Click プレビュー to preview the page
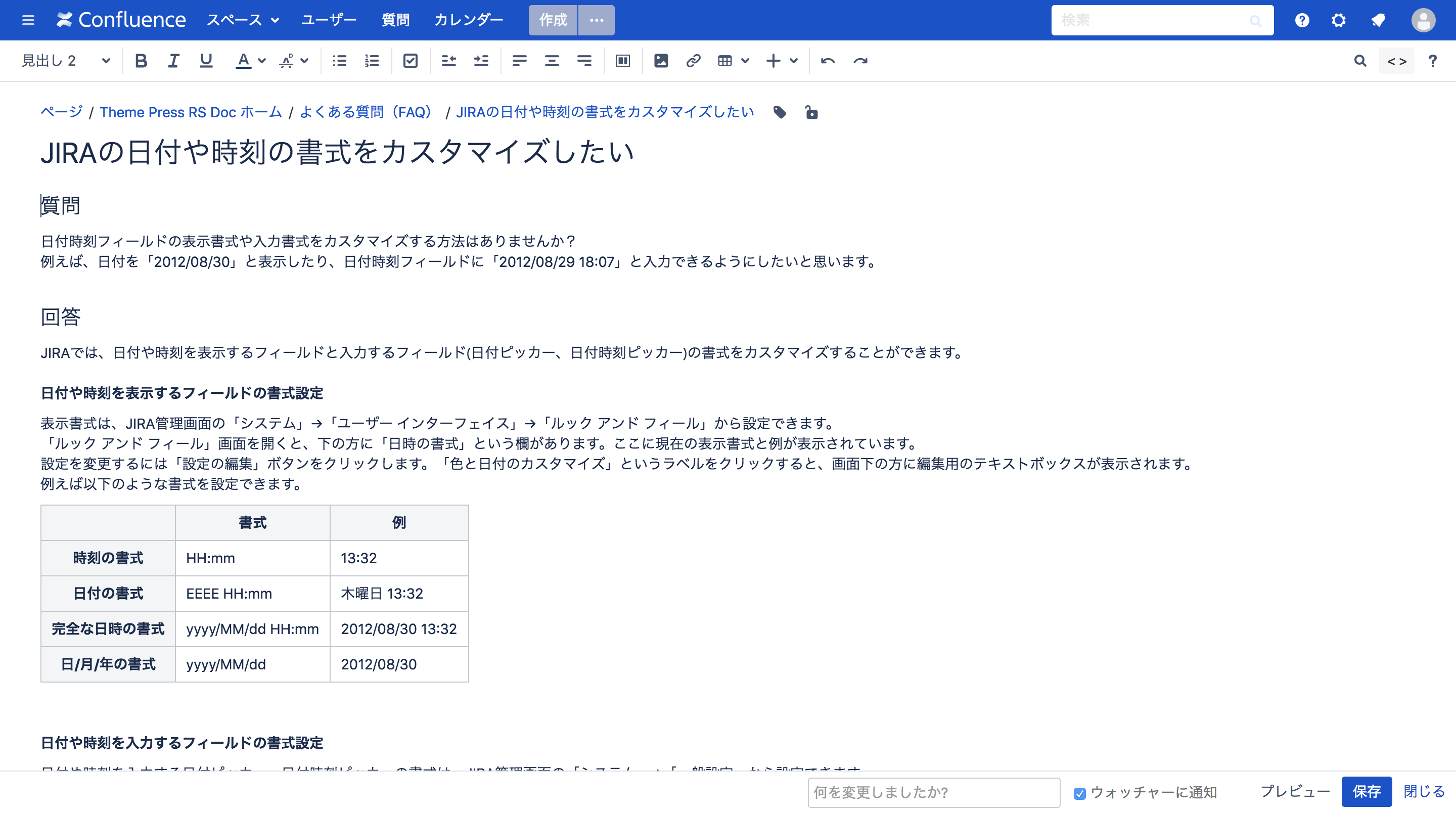Image resolution: width=1456 pixels, height=813 pixels. pyautogui.click(x=1295, y=792)
